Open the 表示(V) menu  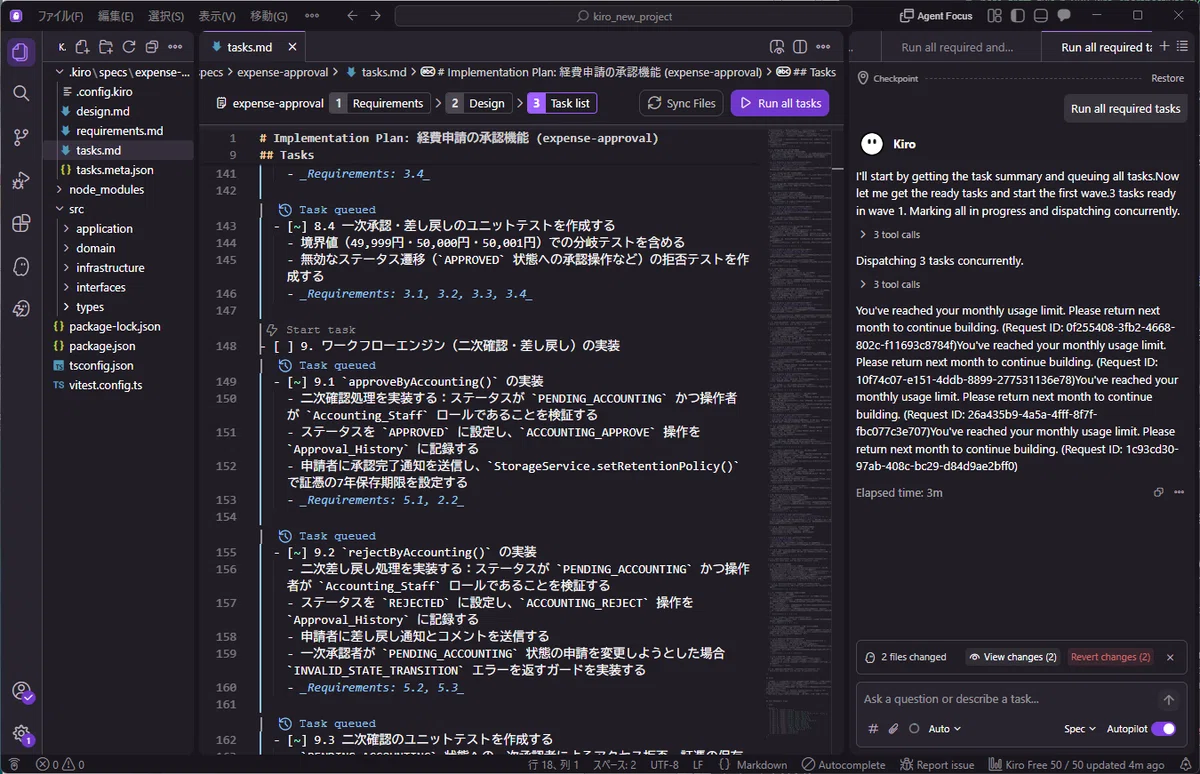[x=217, y=16]
